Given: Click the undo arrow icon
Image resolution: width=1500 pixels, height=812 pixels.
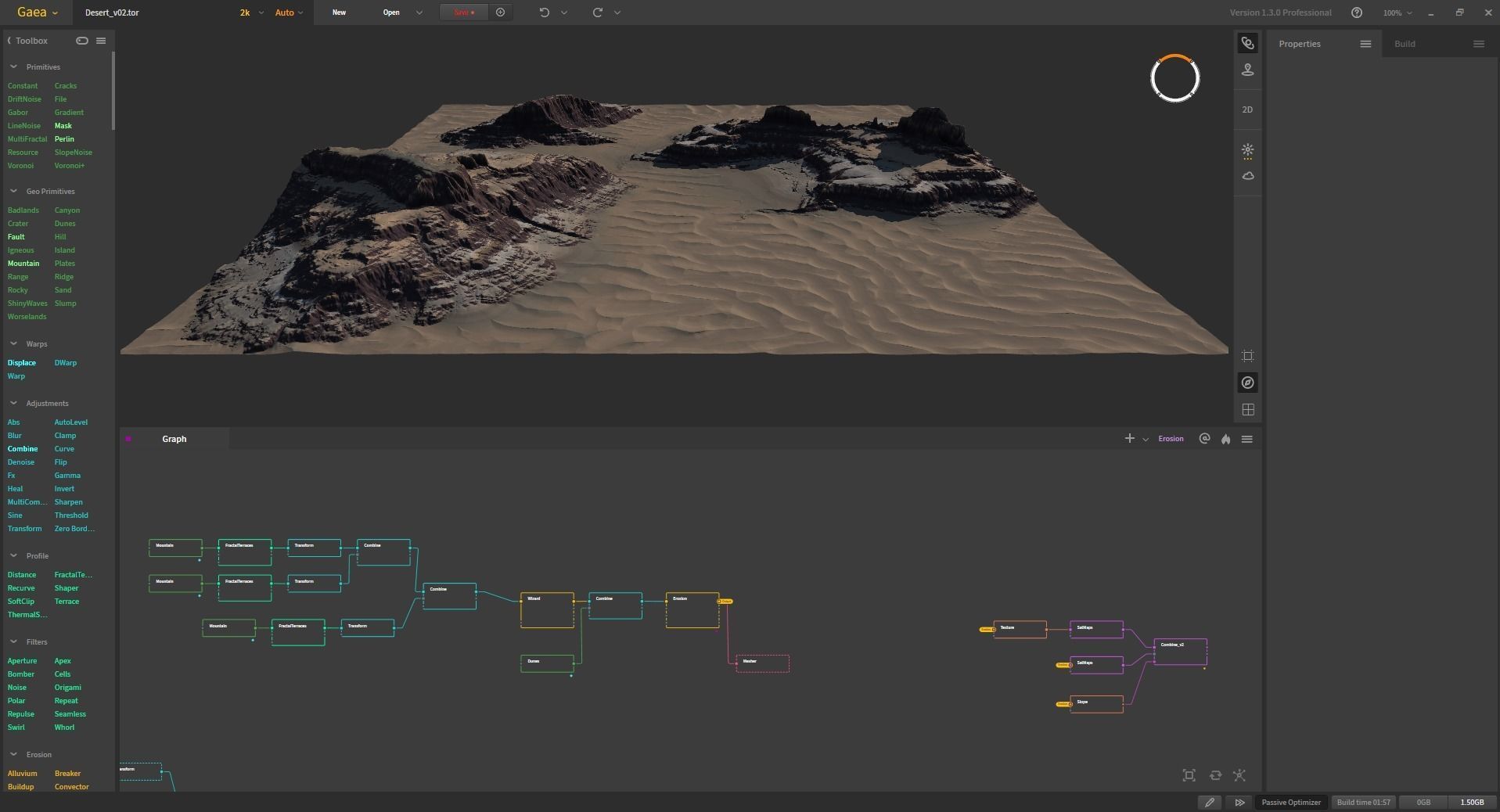Looking at the screenshot, I should (545, 13).
